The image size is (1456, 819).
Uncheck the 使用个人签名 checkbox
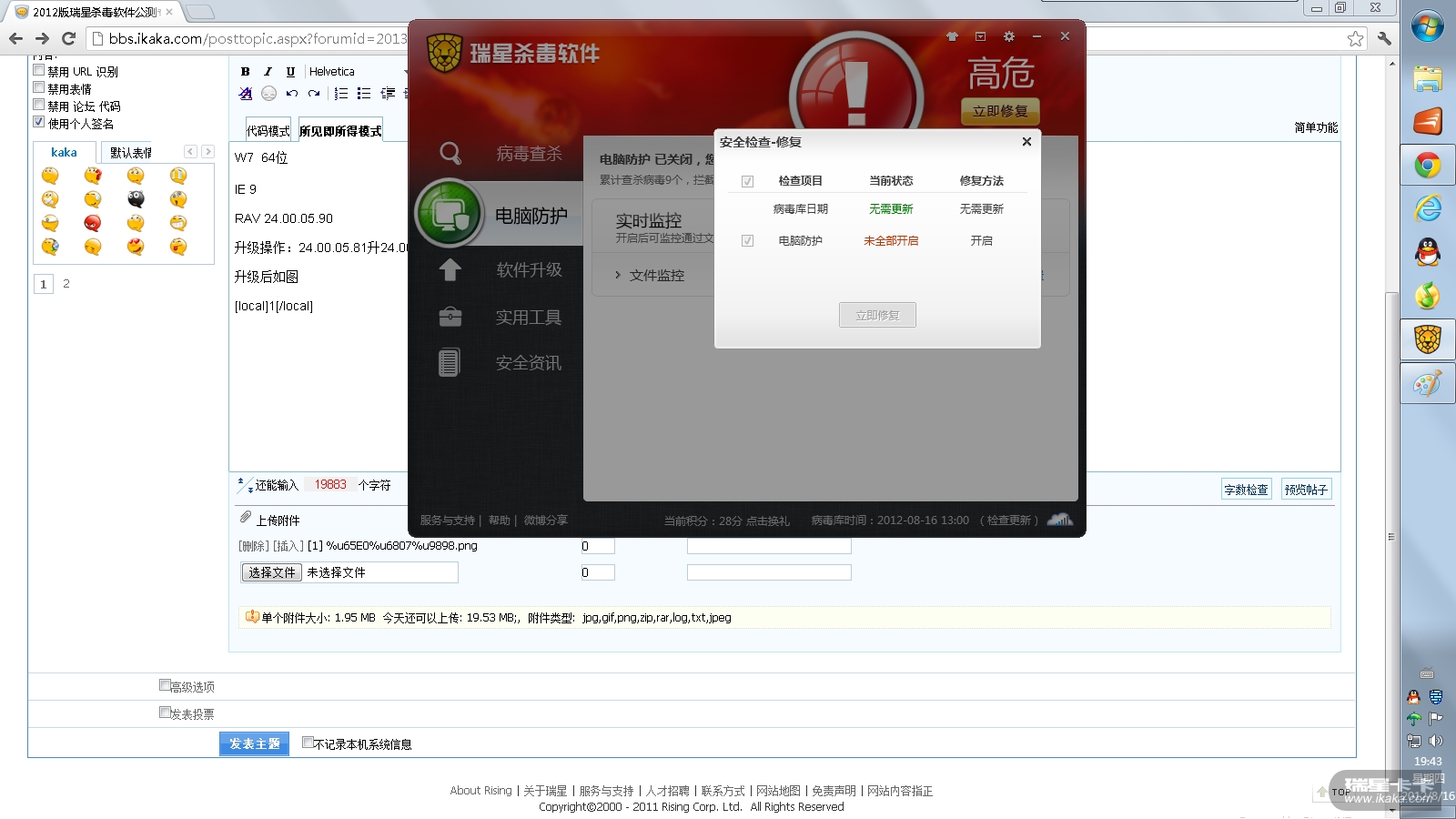click(x=39, y=122)
